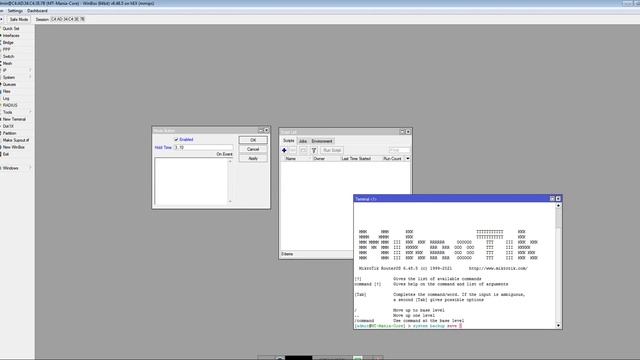Open the Mesh menu entry
The image size is (640, 360).
[x=7, y=63]
